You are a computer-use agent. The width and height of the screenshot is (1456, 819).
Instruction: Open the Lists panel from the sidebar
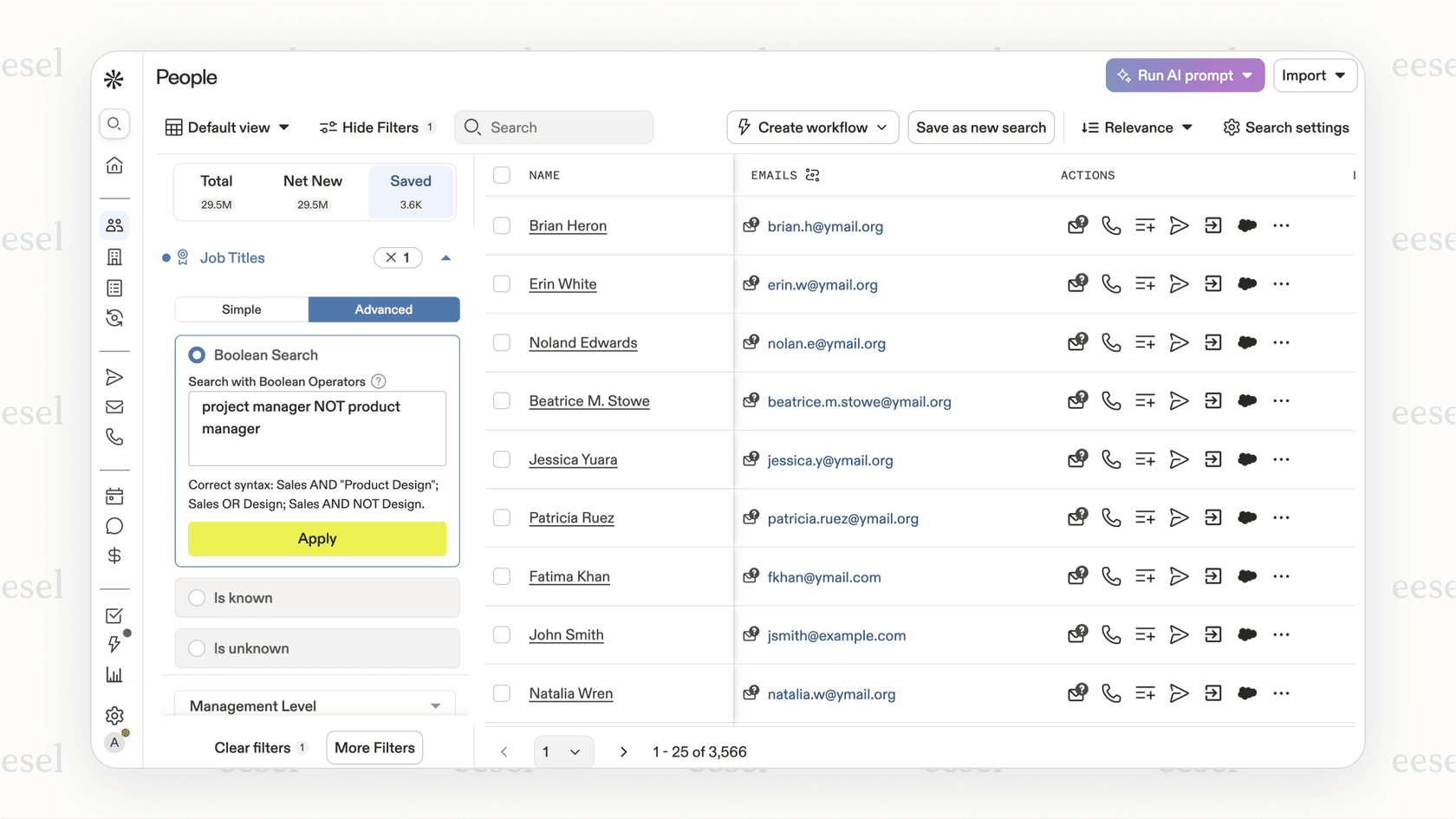tap(114, 288)
